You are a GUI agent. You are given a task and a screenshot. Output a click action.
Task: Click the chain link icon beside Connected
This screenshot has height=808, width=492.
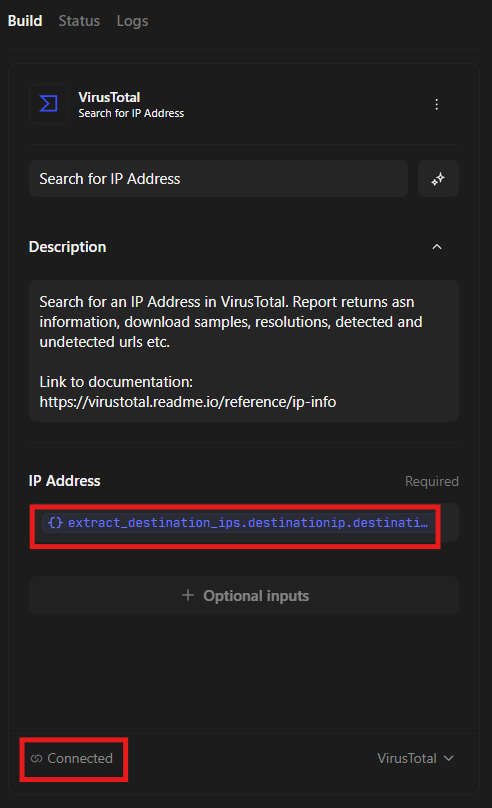36,758
